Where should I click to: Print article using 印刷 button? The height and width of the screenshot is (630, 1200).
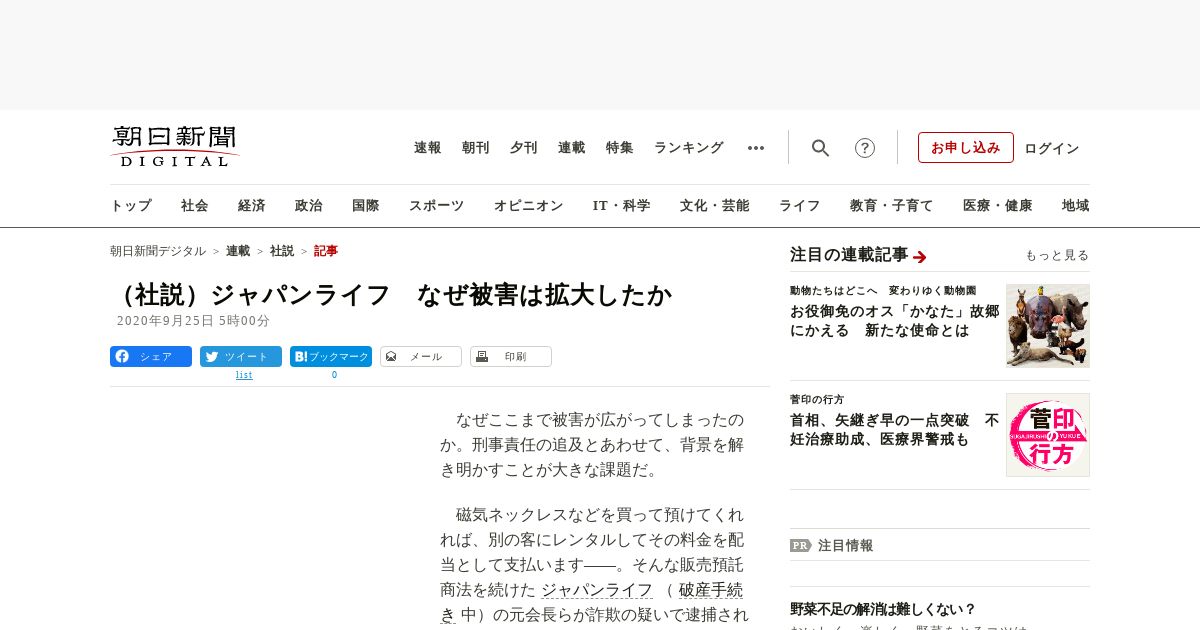(x=511, y=356)
